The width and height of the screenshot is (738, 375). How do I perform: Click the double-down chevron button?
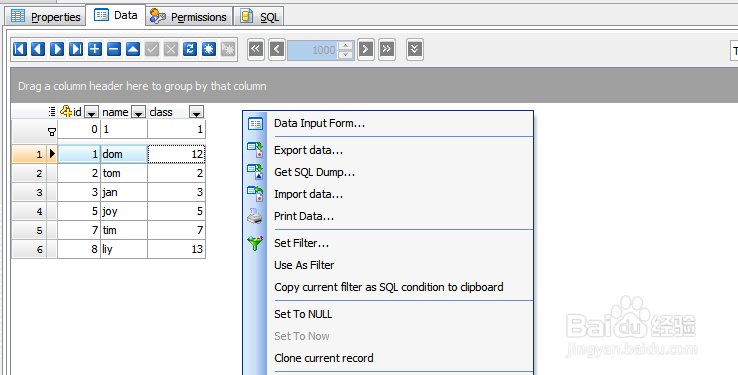(415, 49)
